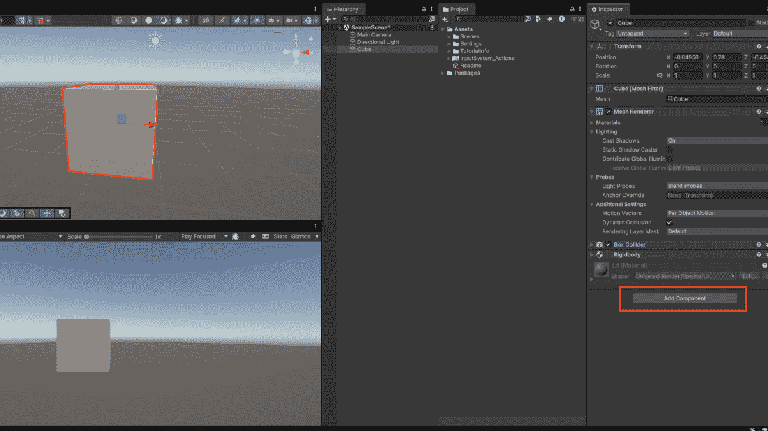
Task: Click the Project panel search field
Action: point(487,20)
